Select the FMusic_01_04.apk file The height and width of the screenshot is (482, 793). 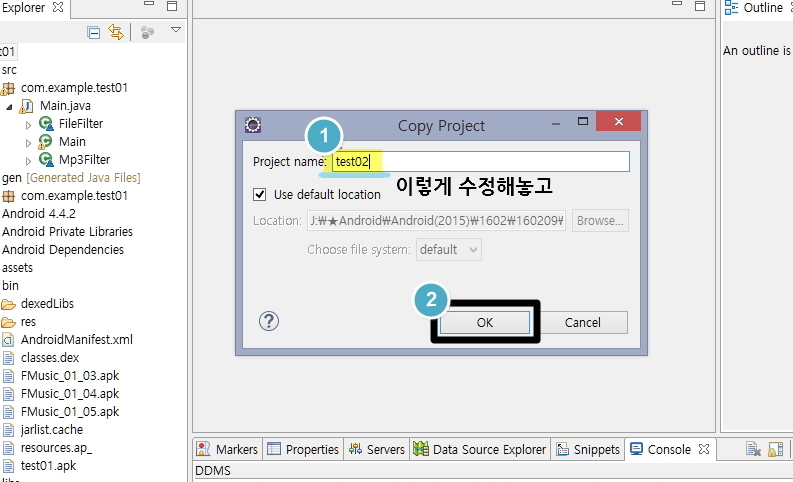click(x=70, y=393)
